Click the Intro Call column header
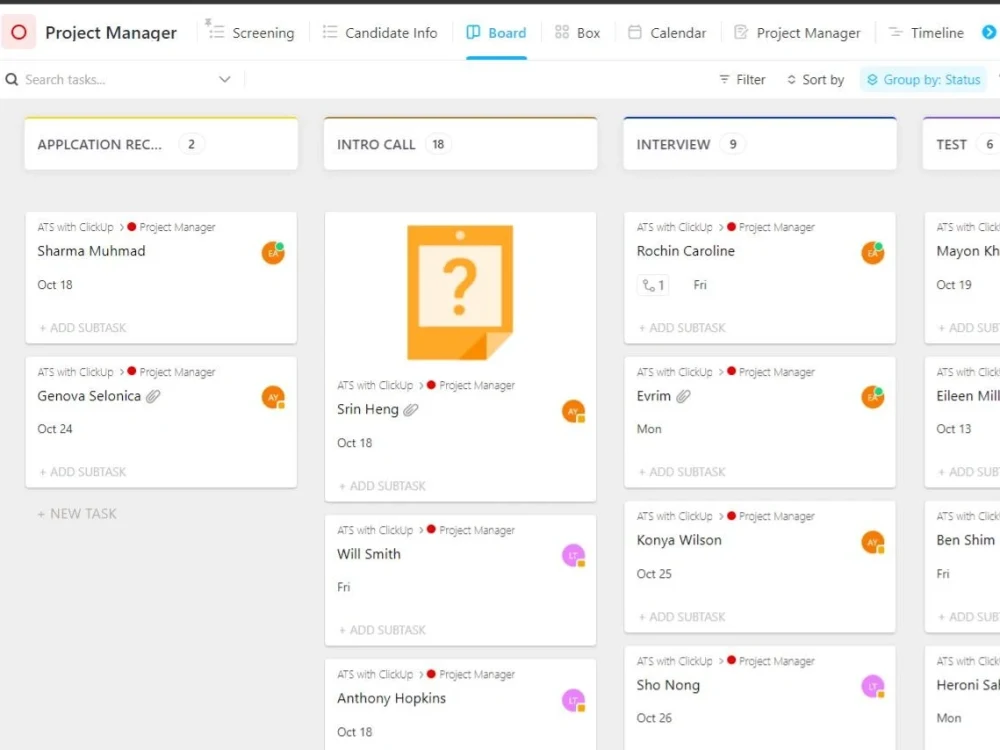 coord(460,144)
